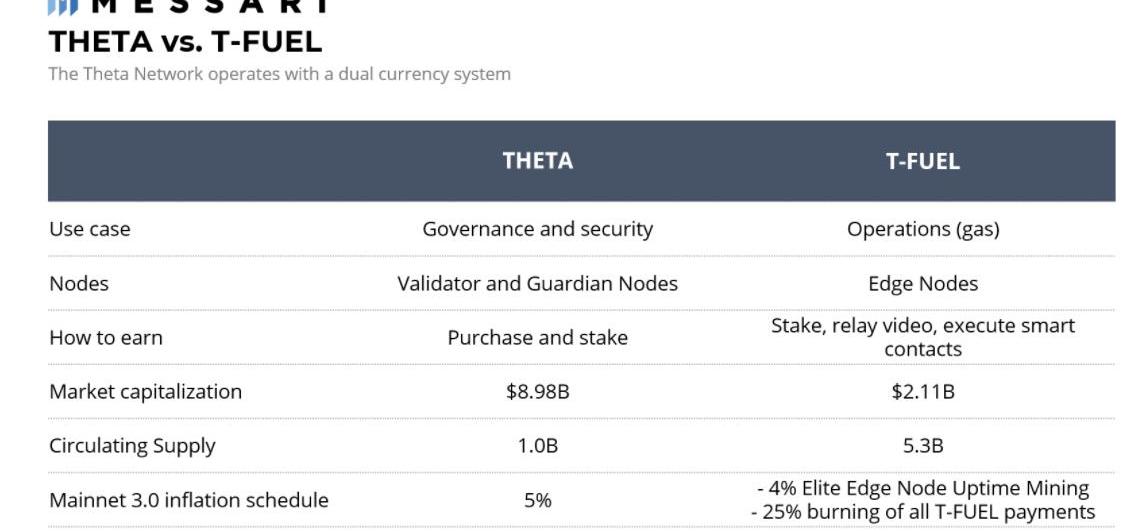Select the THETA column header
The image size is (1144, 532).
(538, 161)
